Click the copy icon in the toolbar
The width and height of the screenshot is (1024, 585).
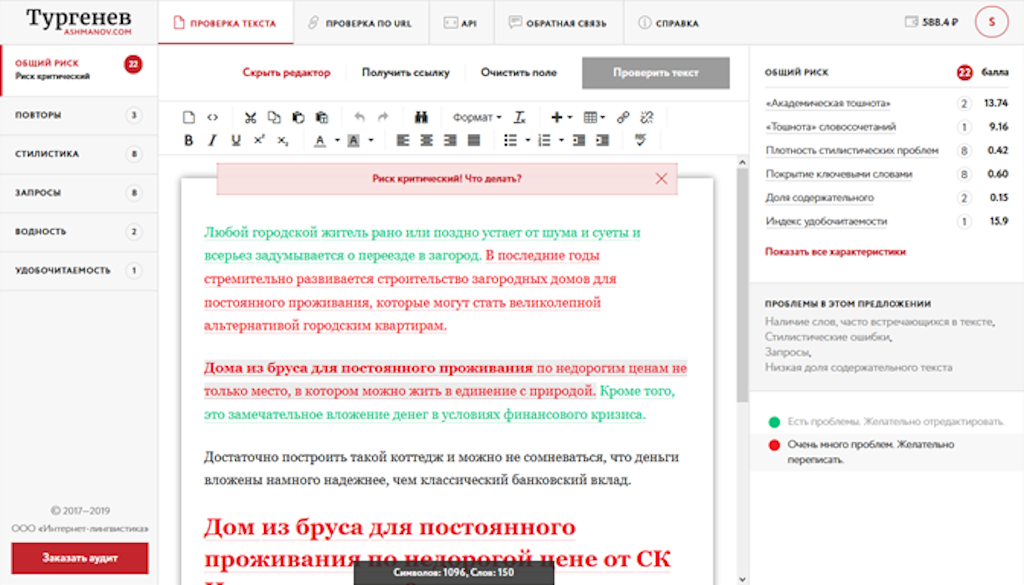(274, 118)
